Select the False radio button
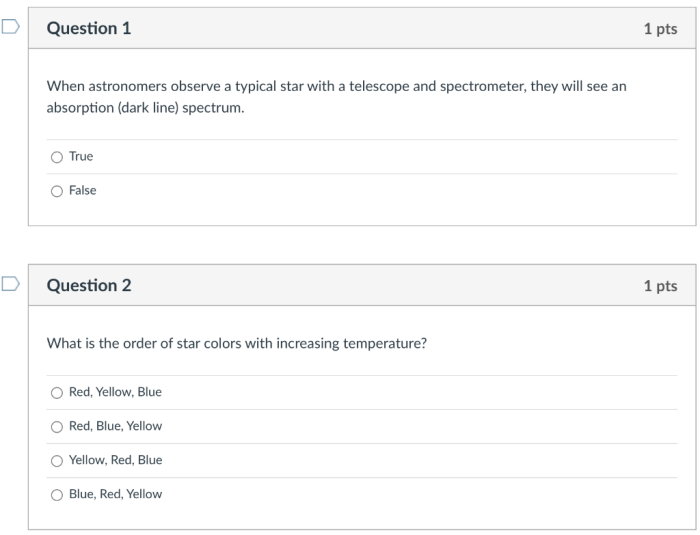 pos(57,191)
